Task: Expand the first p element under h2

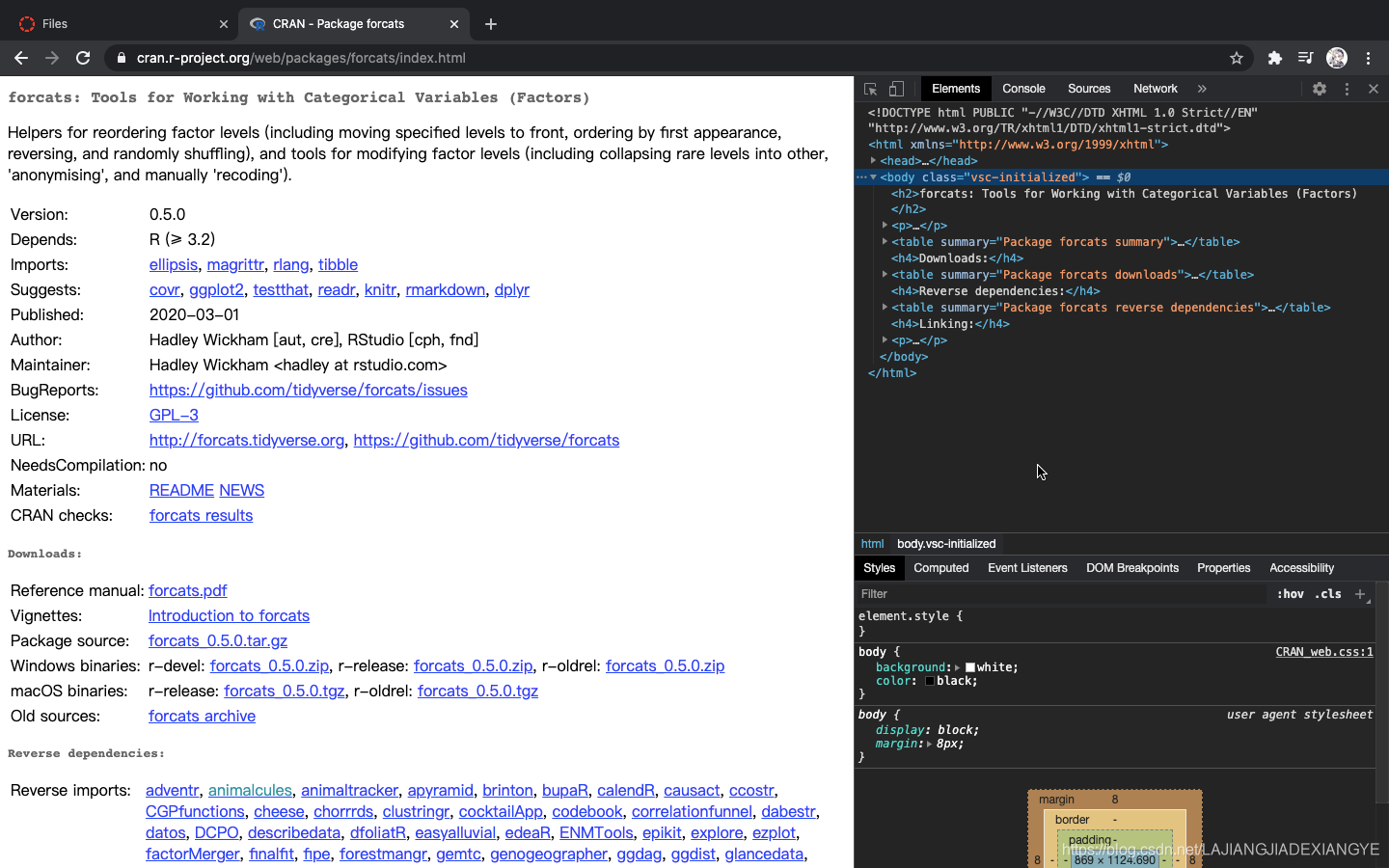Action: point(885,226)
